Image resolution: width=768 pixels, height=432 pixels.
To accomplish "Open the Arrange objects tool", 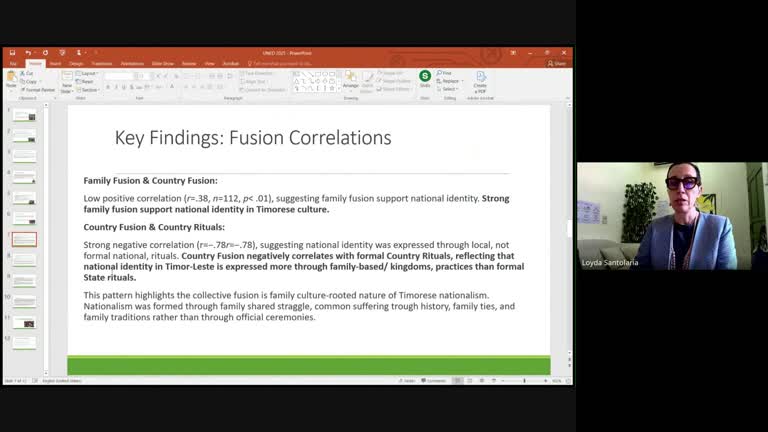I will (x=350, y=80).
